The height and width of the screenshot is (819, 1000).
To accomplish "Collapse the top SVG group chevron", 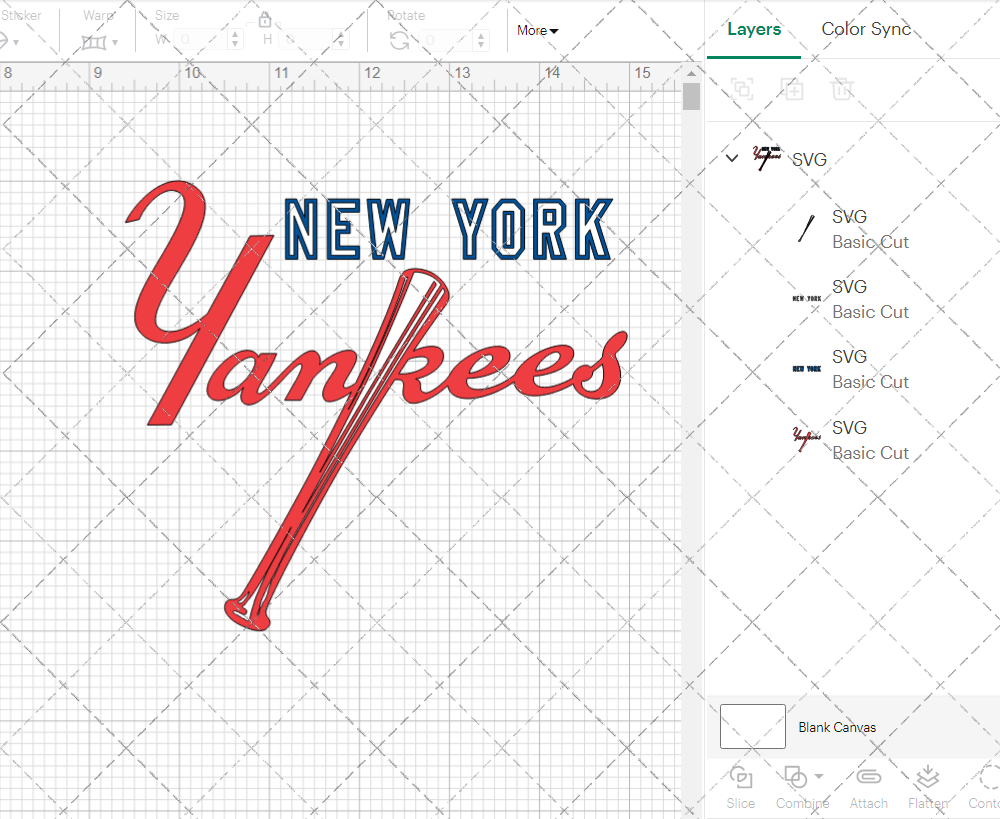I will (x=732, y=158).
